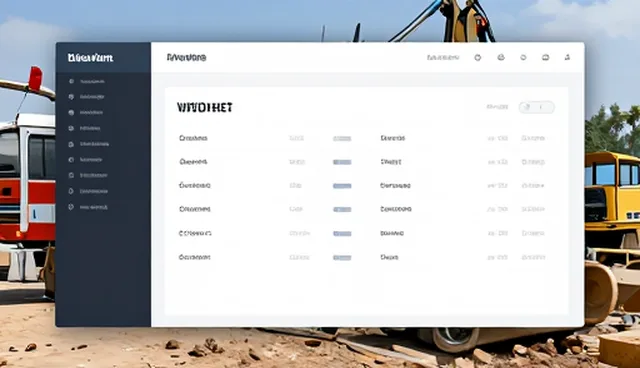Click the bold card heading text

pyautogui.click(x=204, y=108)
